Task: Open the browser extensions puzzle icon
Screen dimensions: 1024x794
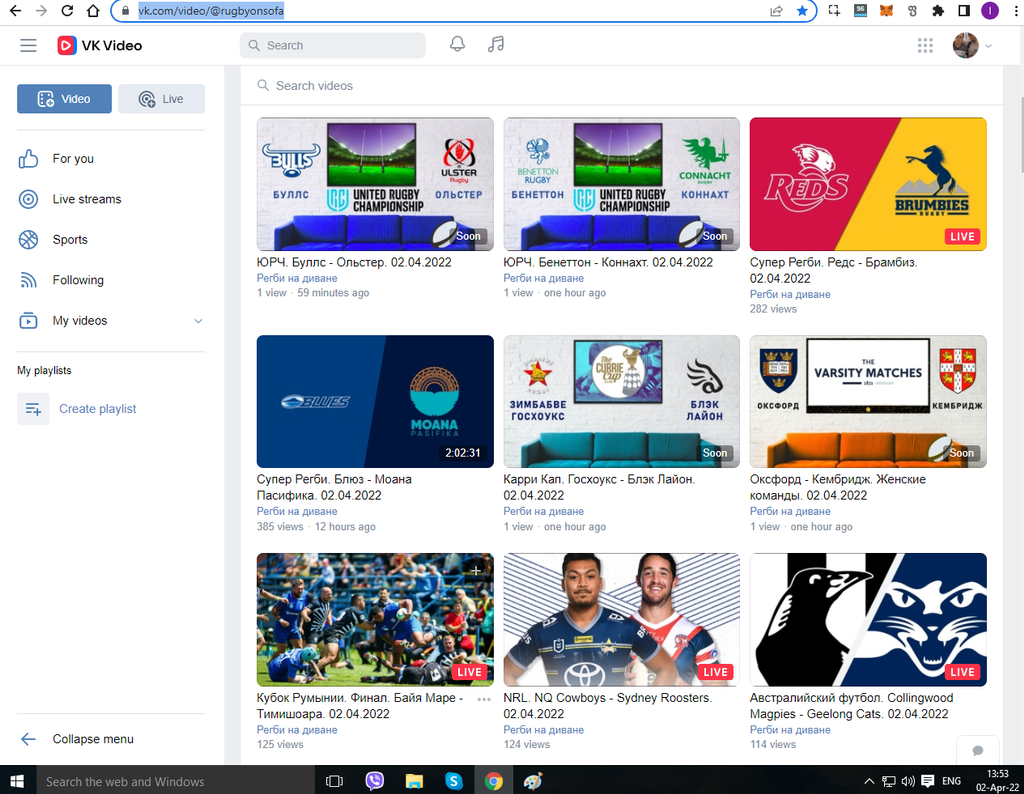Action: coord(938,10)
